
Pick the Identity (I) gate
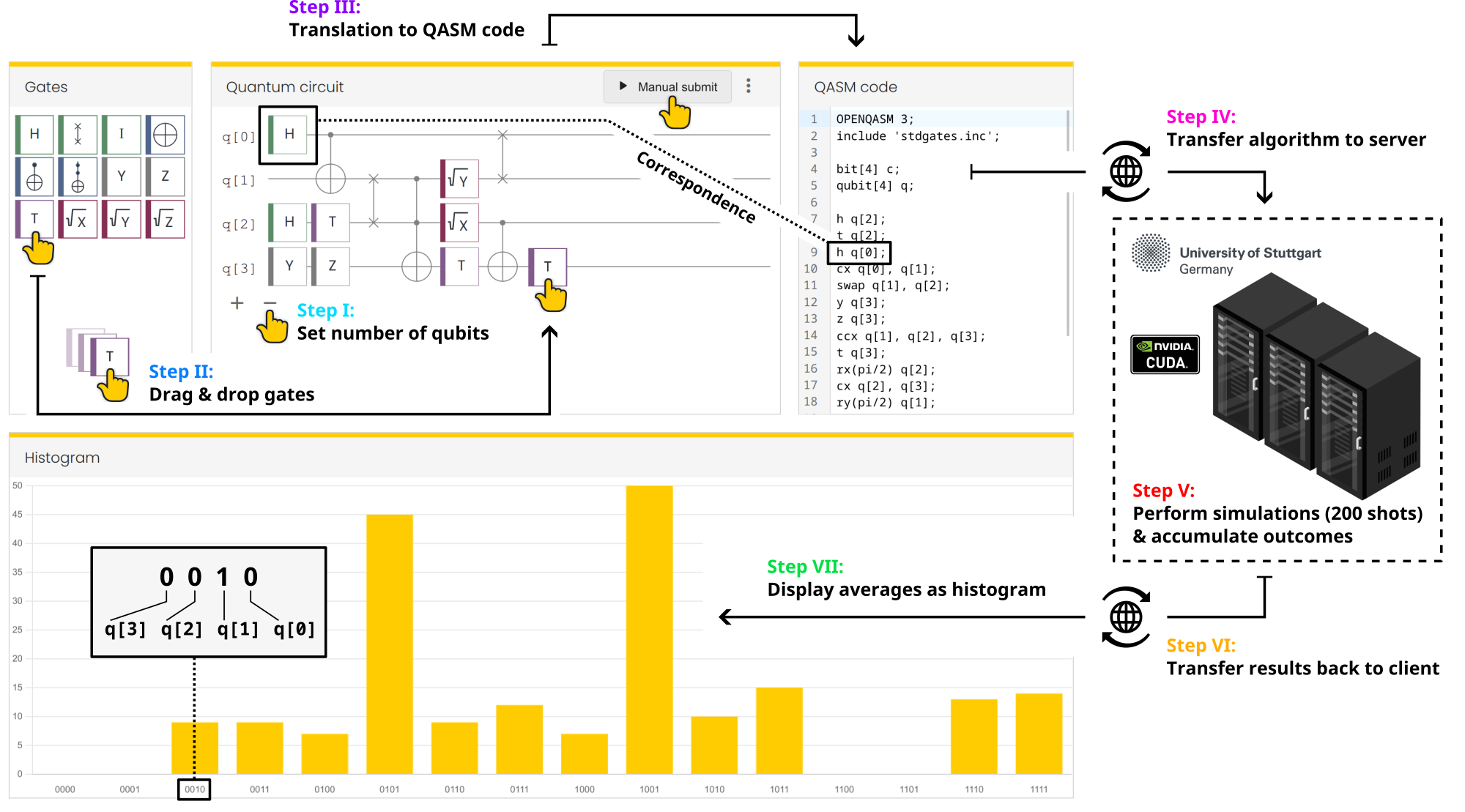point(122,134)
